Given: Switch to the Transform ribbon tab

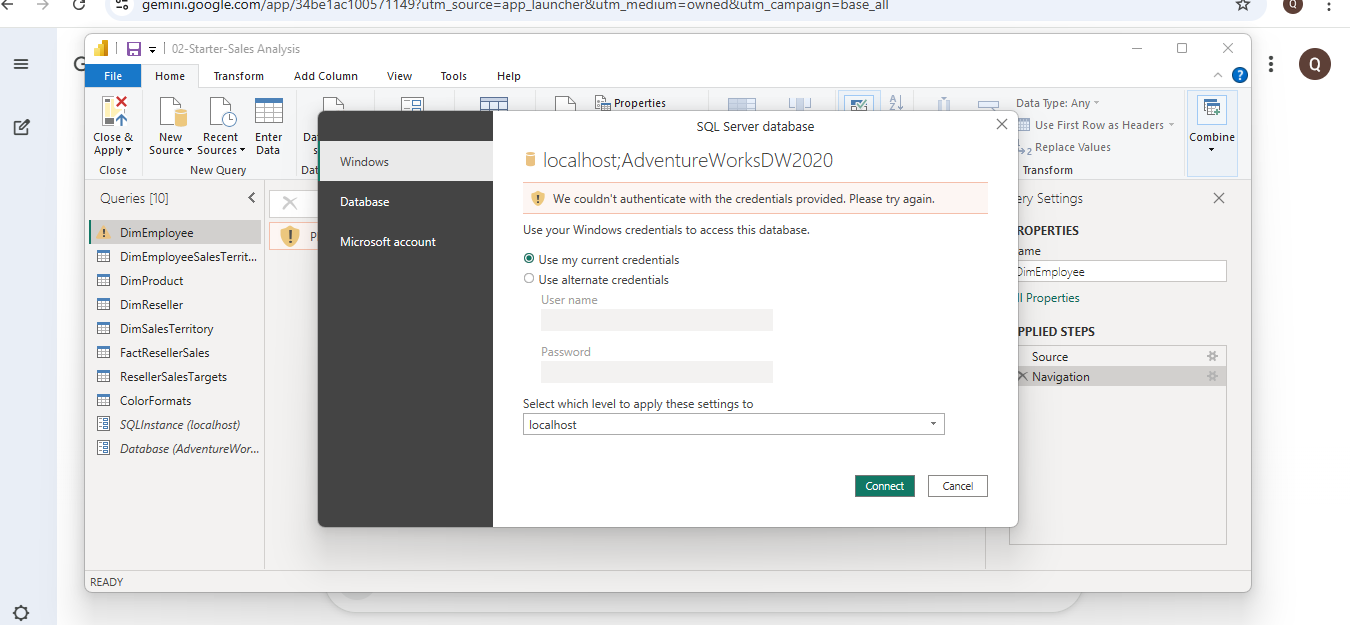Looking at the screenshot, I should click(239, 76).
